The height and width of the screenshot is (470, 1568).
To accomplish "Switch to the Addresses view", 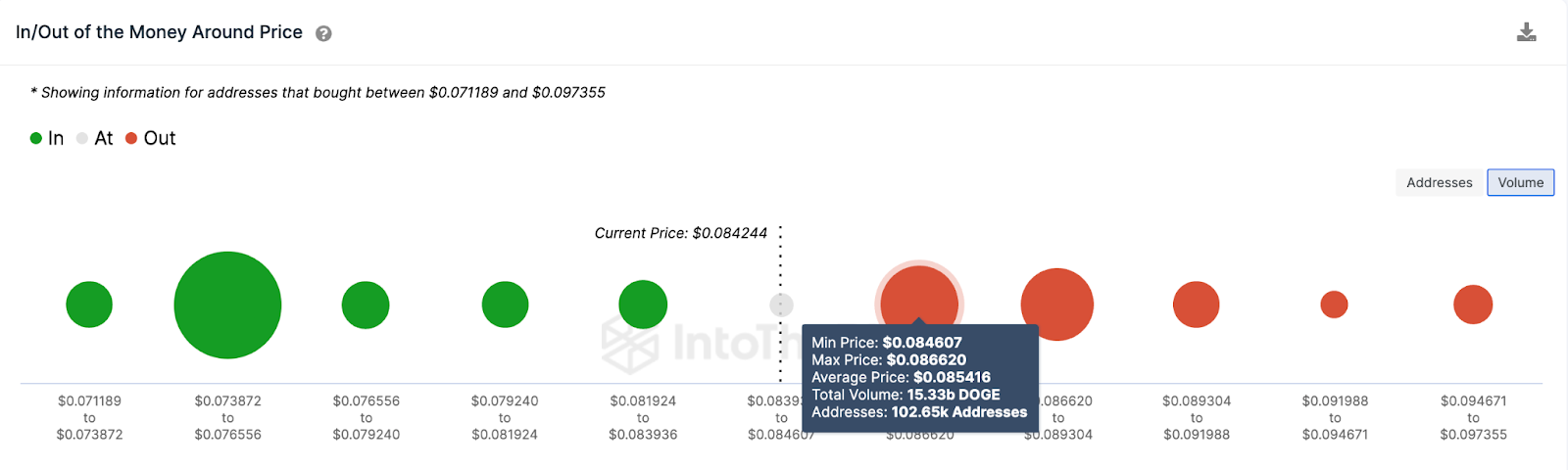I will tap(1439, 182).
